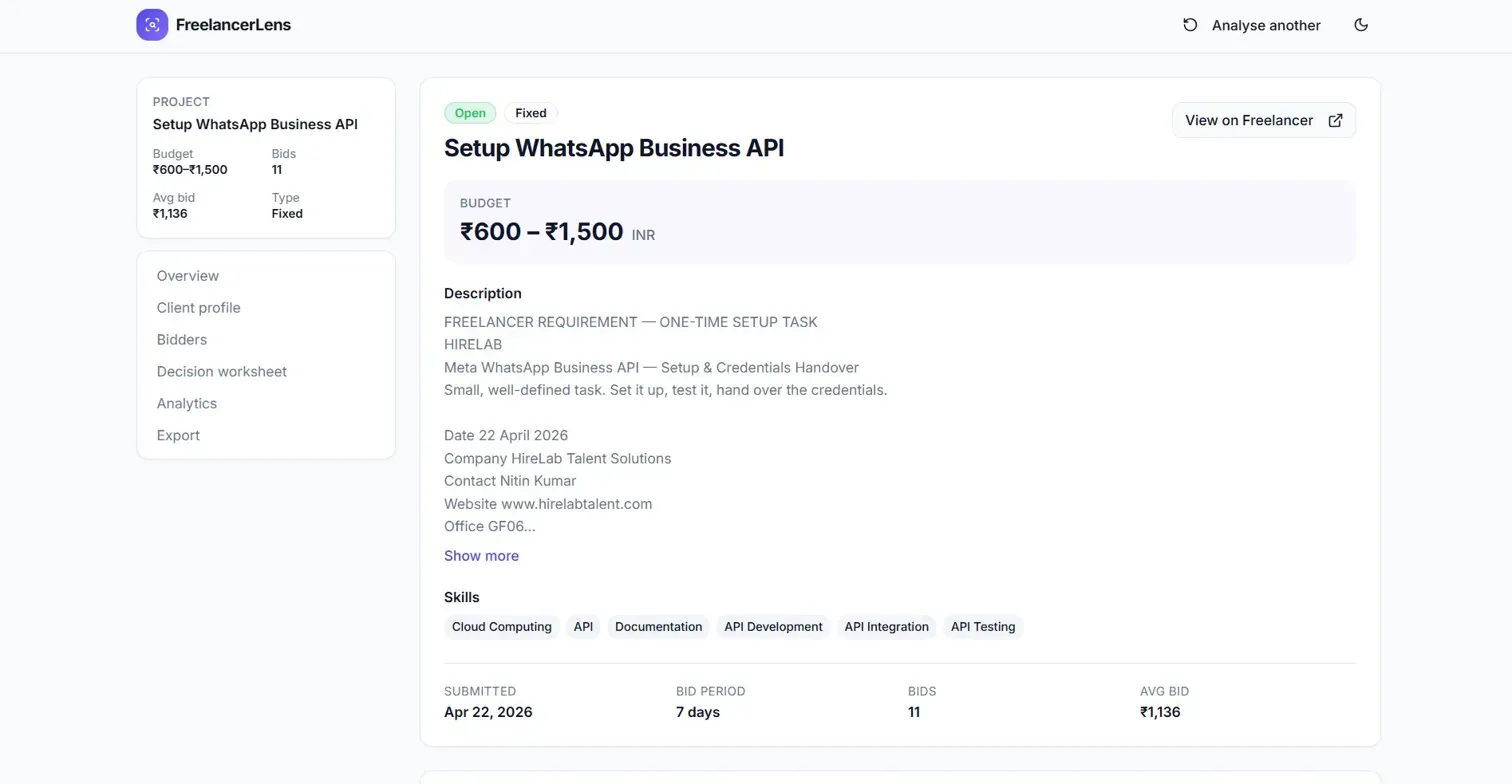Screen dimensions: 1512x784
Task: Click the Fixed type badge
Action: click(x=531, y=113)
